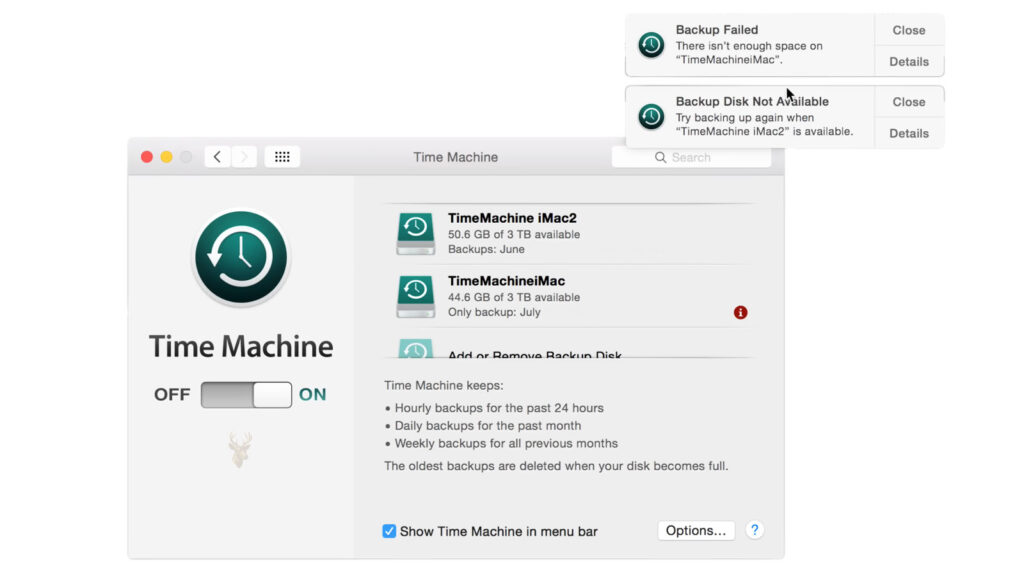
Task: Select the TimeMachineiMac disk icon
Action: coord(415,296)
